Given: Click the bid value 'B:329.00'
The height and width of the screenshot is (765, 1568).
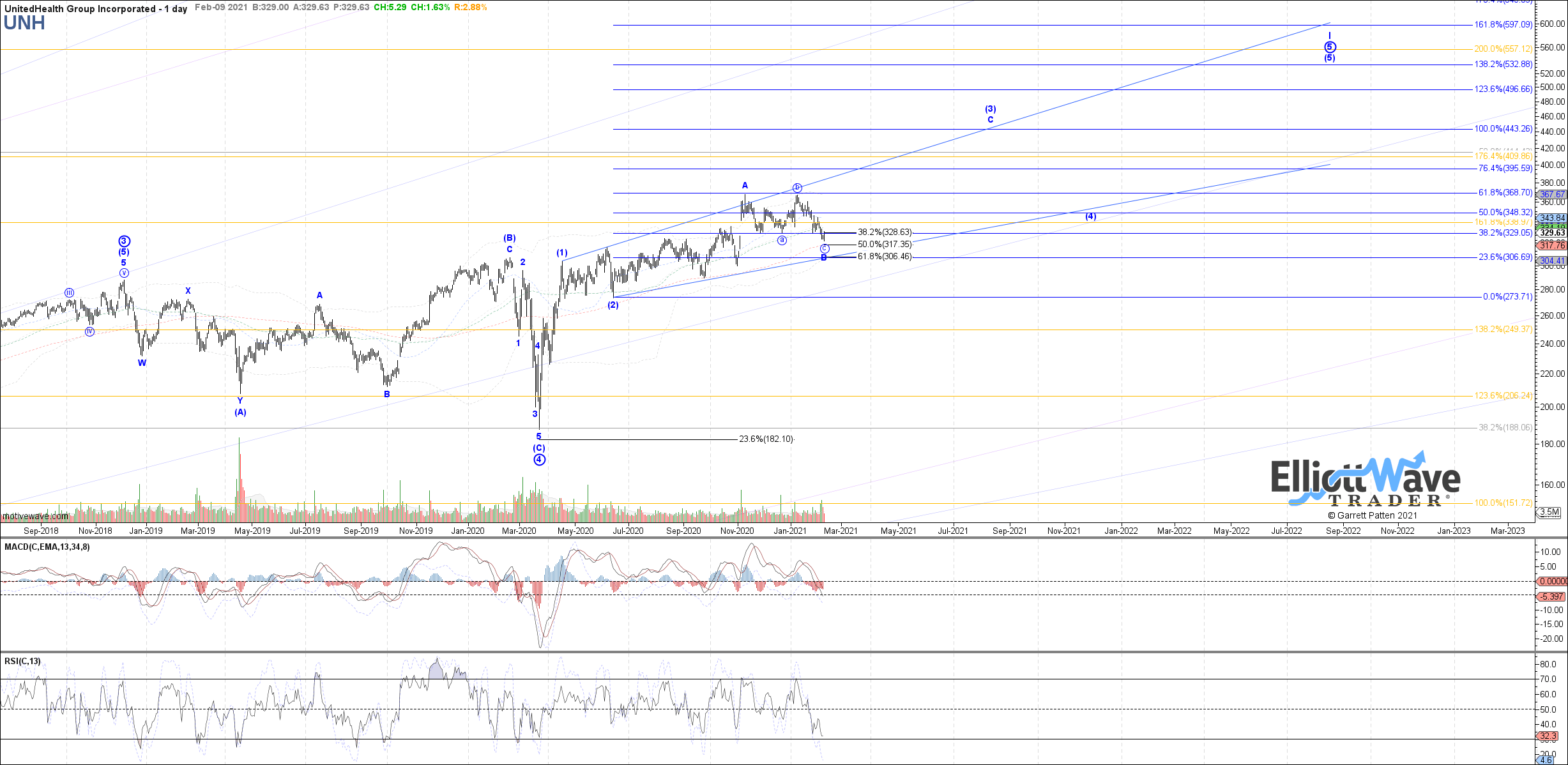Looking at the screenshot, I should [271, 8].
